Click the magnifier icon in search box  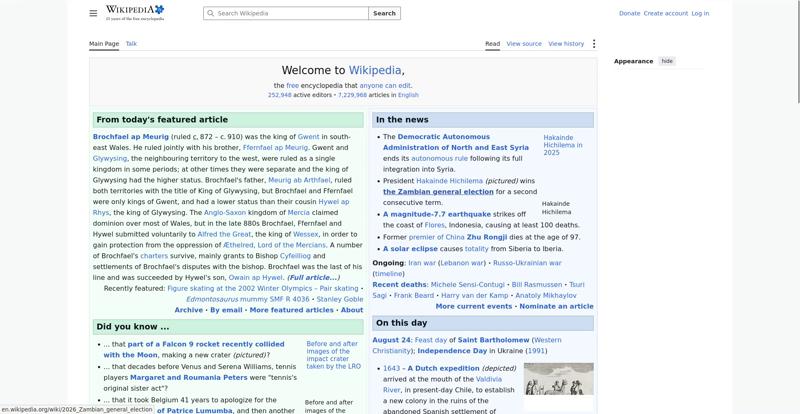(210, 13)
